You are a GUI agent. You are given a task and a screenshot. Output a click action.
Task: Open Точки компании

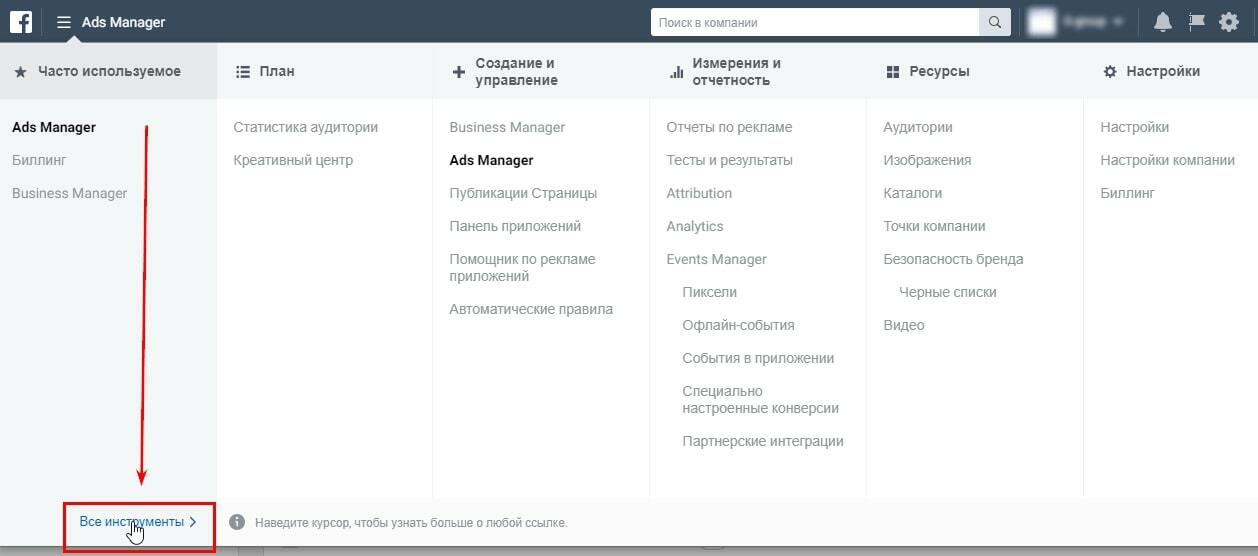click(x=934, y=226)
